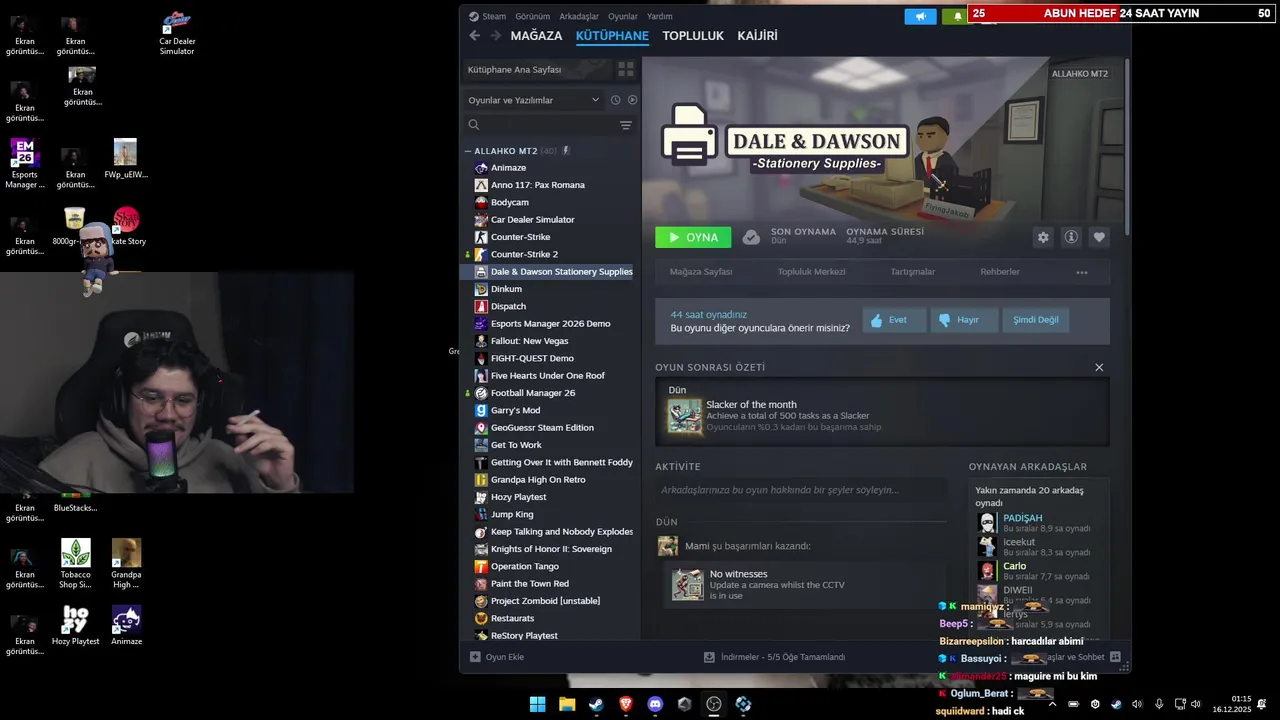The height and width of the screenshot is (720, 1280).
Task: Click the recent activity clock filter icon
Action: [615, 100]
